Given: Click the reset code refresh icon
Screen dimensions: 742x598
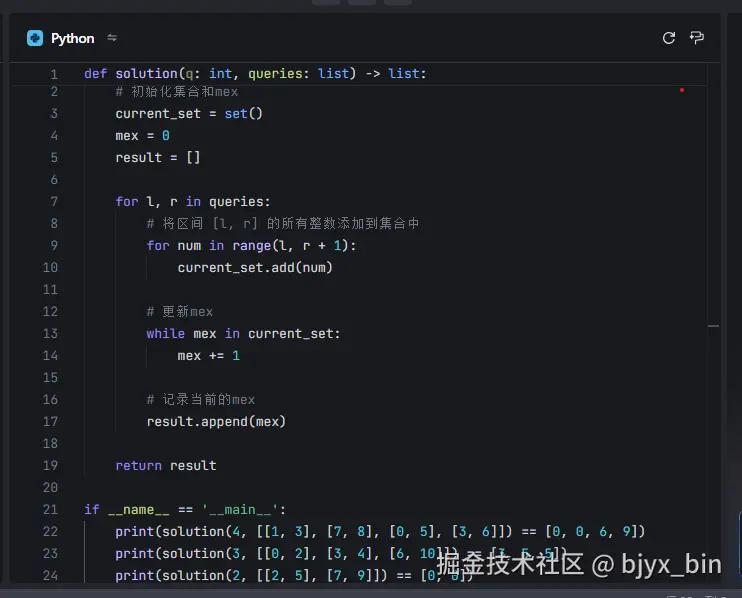Looking at the screenshot, I should [x=669, y=38].
